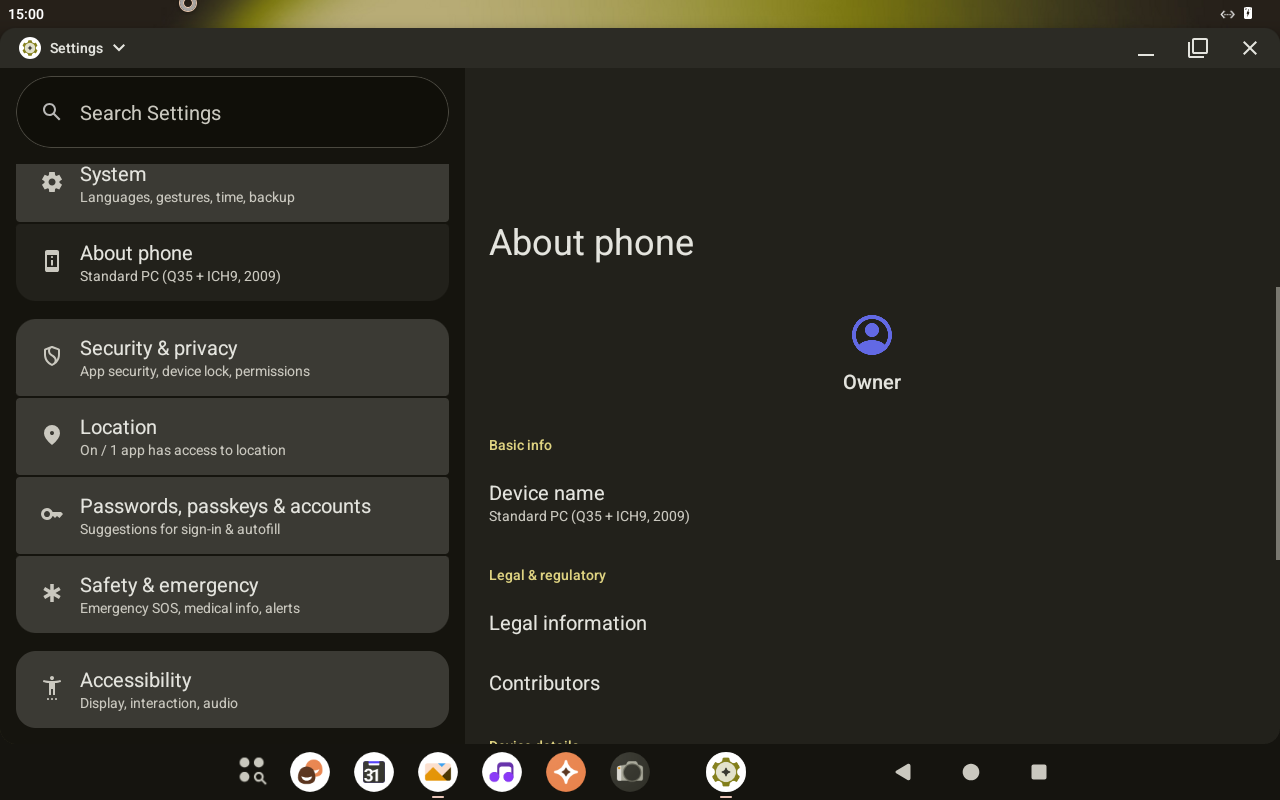Expand the Settings title dropdown arrow
This screenshot has width=1280, height=800.
[119, 48]
